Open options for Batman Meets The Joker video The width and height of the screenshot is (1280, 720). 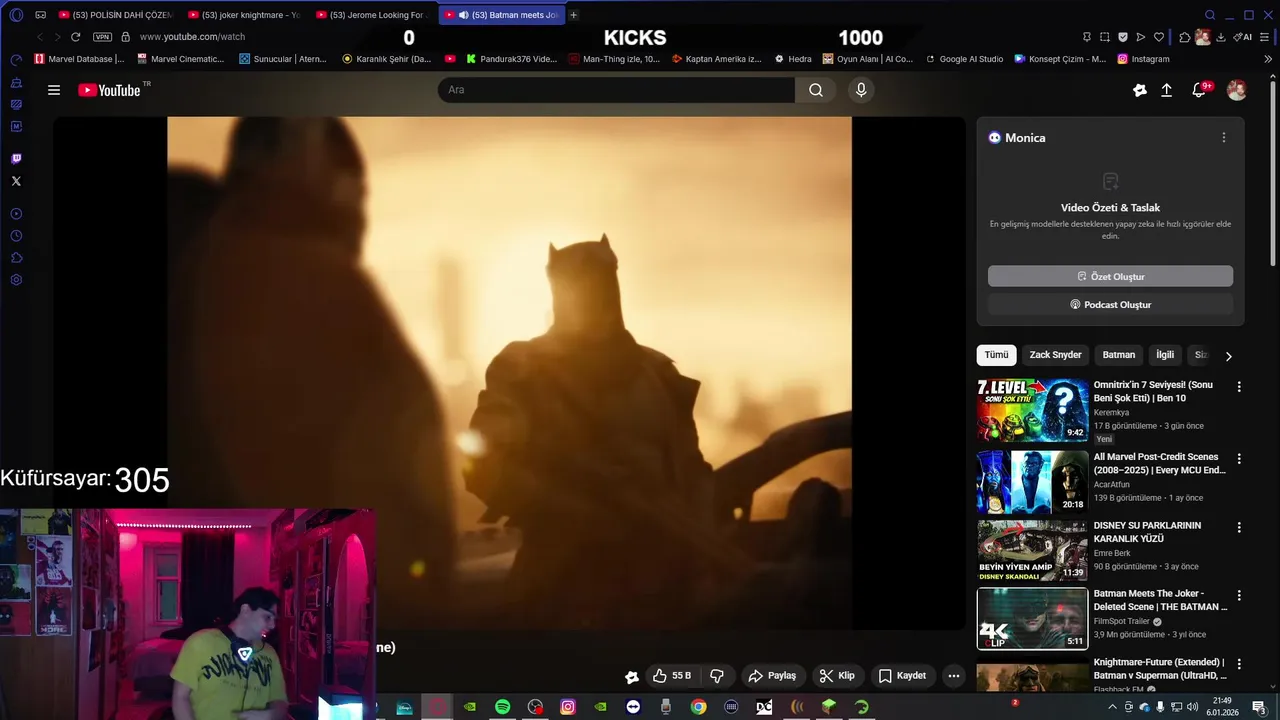pyautogui.click(x=1239, y=595)
